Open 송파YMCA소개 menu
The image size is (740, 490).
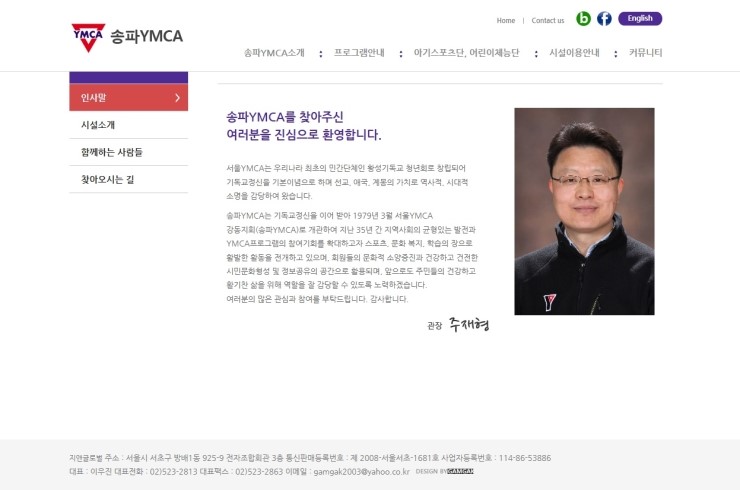tap(274, 53)
